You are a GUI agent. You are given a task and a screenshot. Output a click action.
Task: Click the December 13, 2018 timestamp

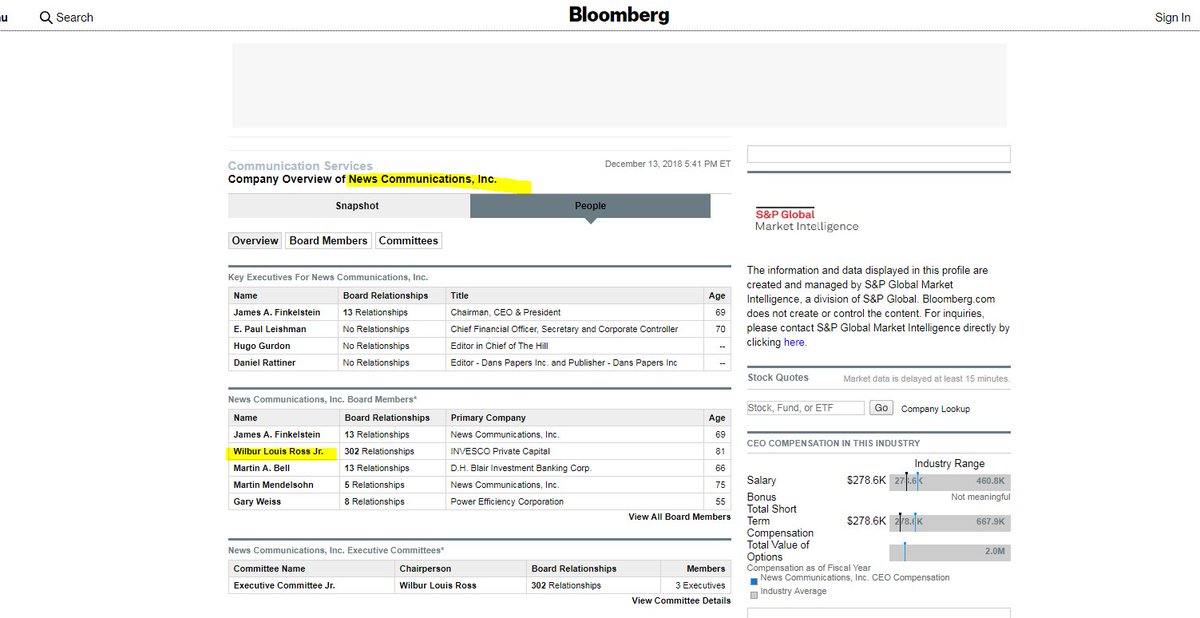coord(668,164)
